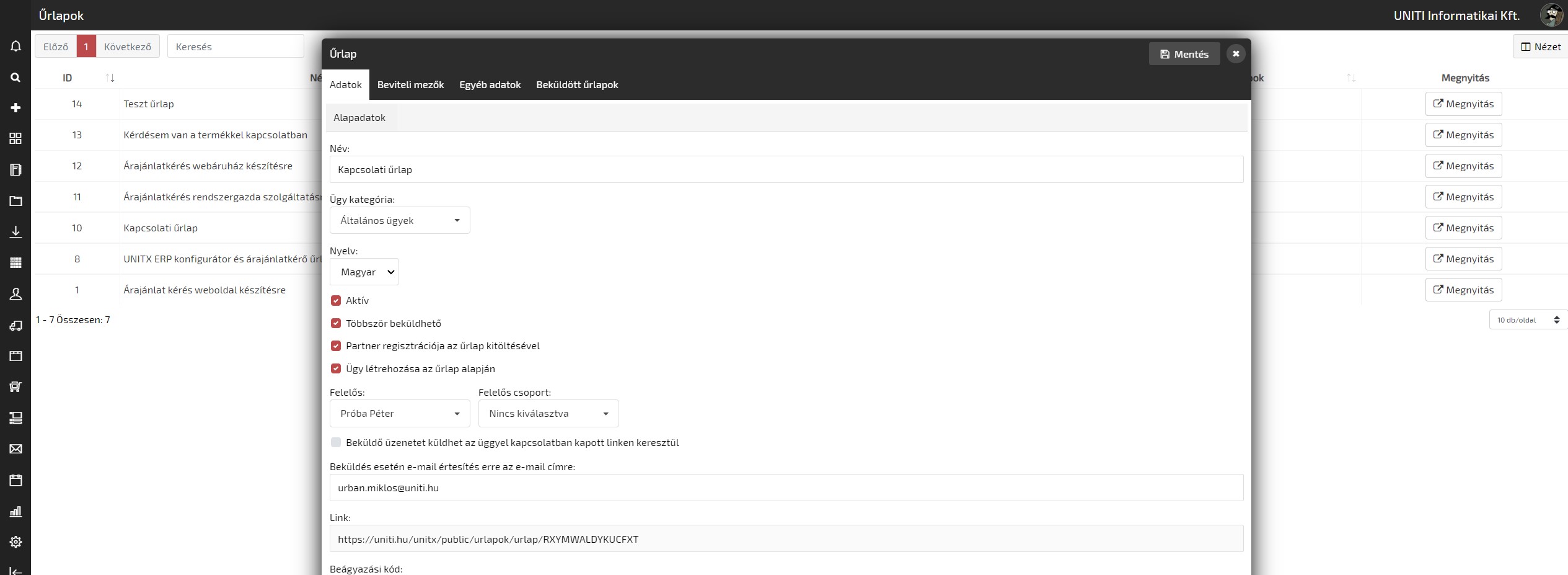Image resolution: width=1568 pixels, height=575 pixels.
Task: Click the magnifier search icon in sidebar
Action: (15, 78)
